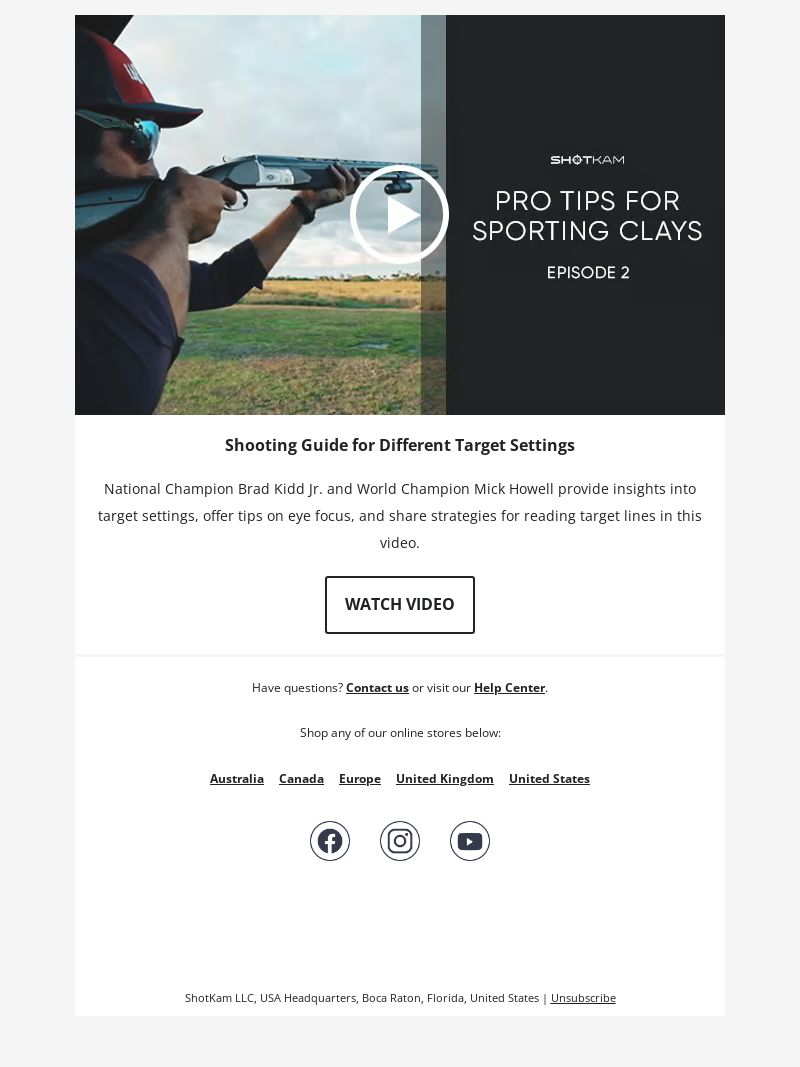Click the ShotKam LLC address text
Image resolution: width=800 pixels, height=1067 pixels.
[x=362, y=998]
